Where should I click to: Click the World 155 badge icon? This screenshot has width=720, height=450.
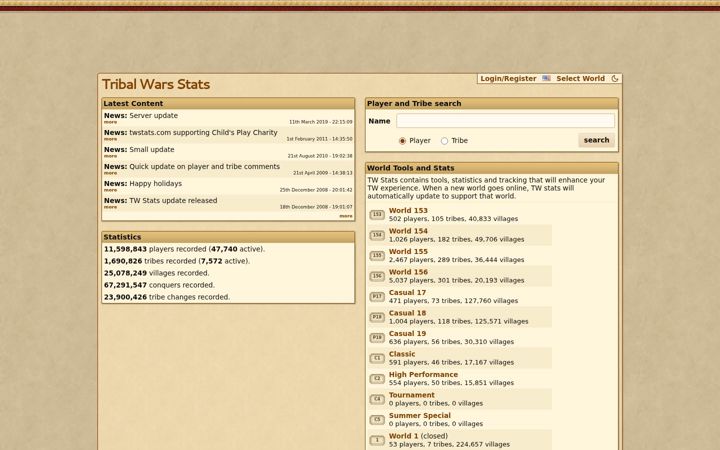[x=377, y=256]
